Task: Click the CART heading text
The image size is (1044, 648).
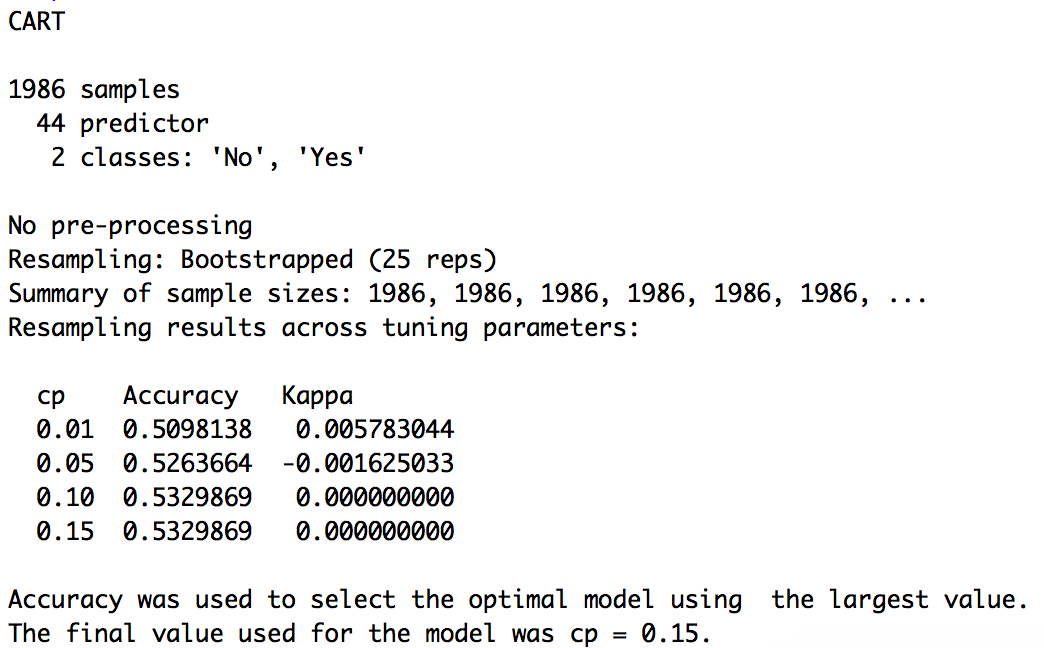Action: 36,21
